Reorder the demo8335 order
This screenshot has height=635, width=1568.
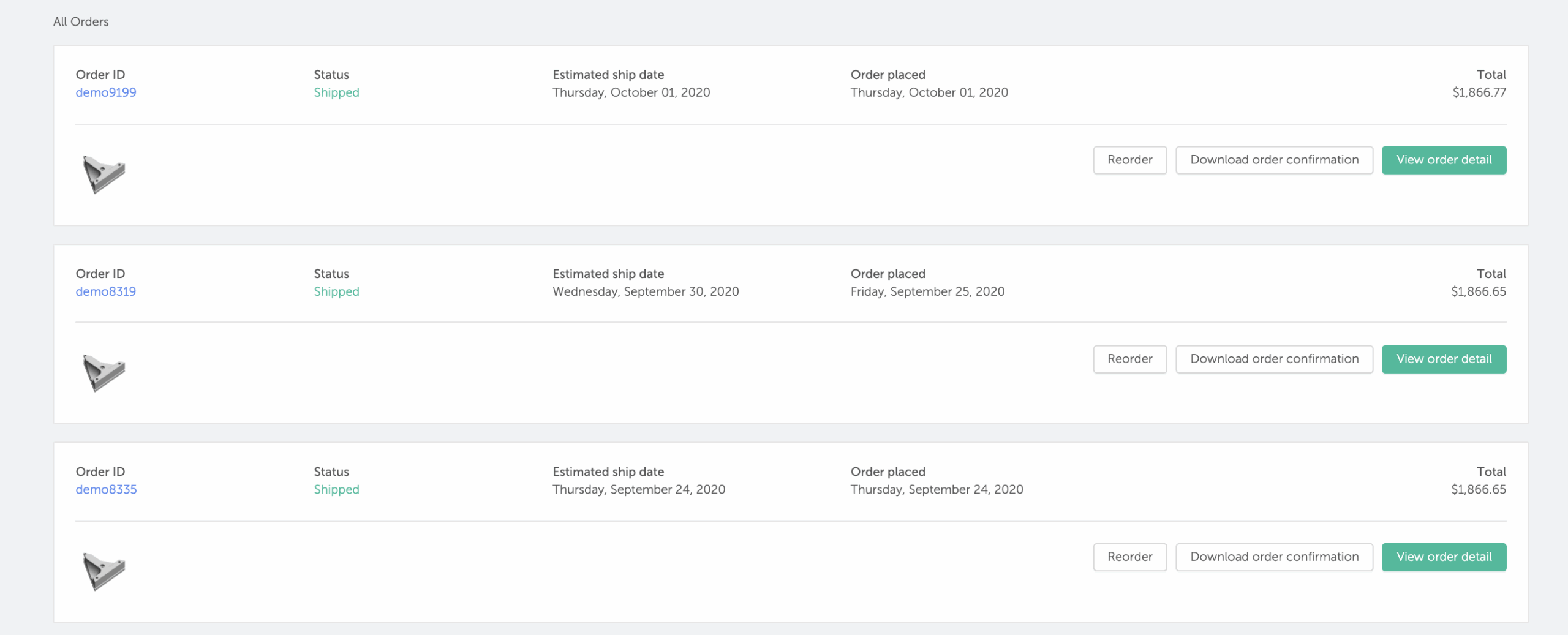(1129, 557)
